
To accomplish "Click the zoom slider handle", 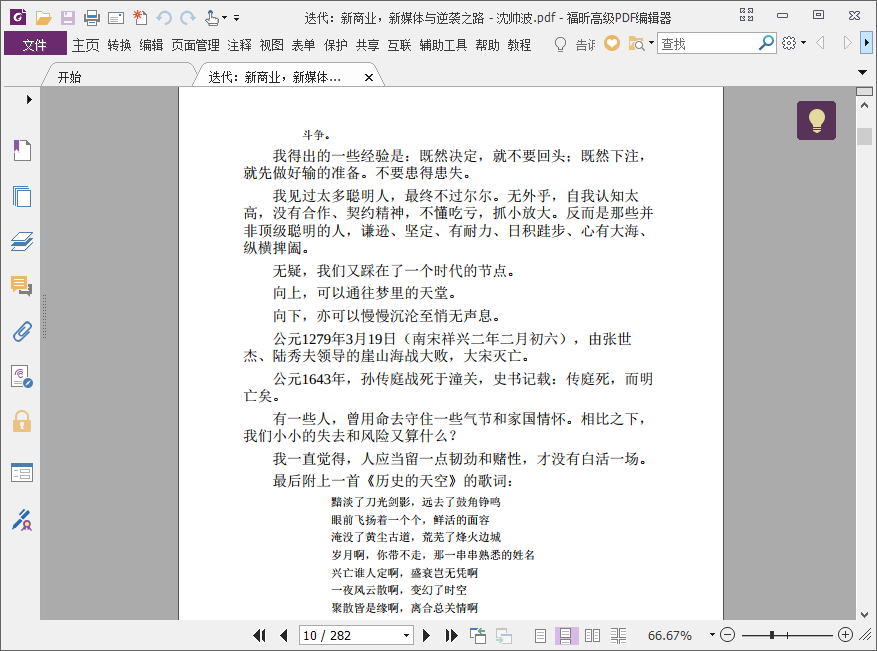I will pyautogui.click(x=772, y=635).
